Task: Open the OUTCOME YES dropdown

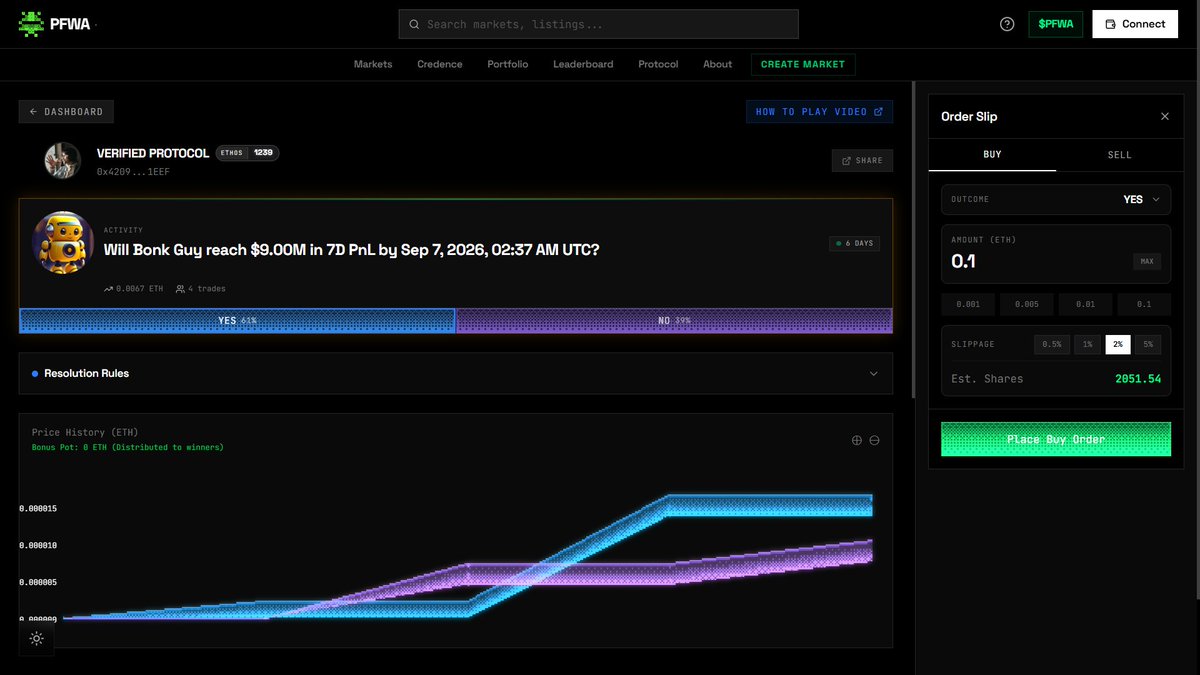Action: click(x=1056, y=199)
